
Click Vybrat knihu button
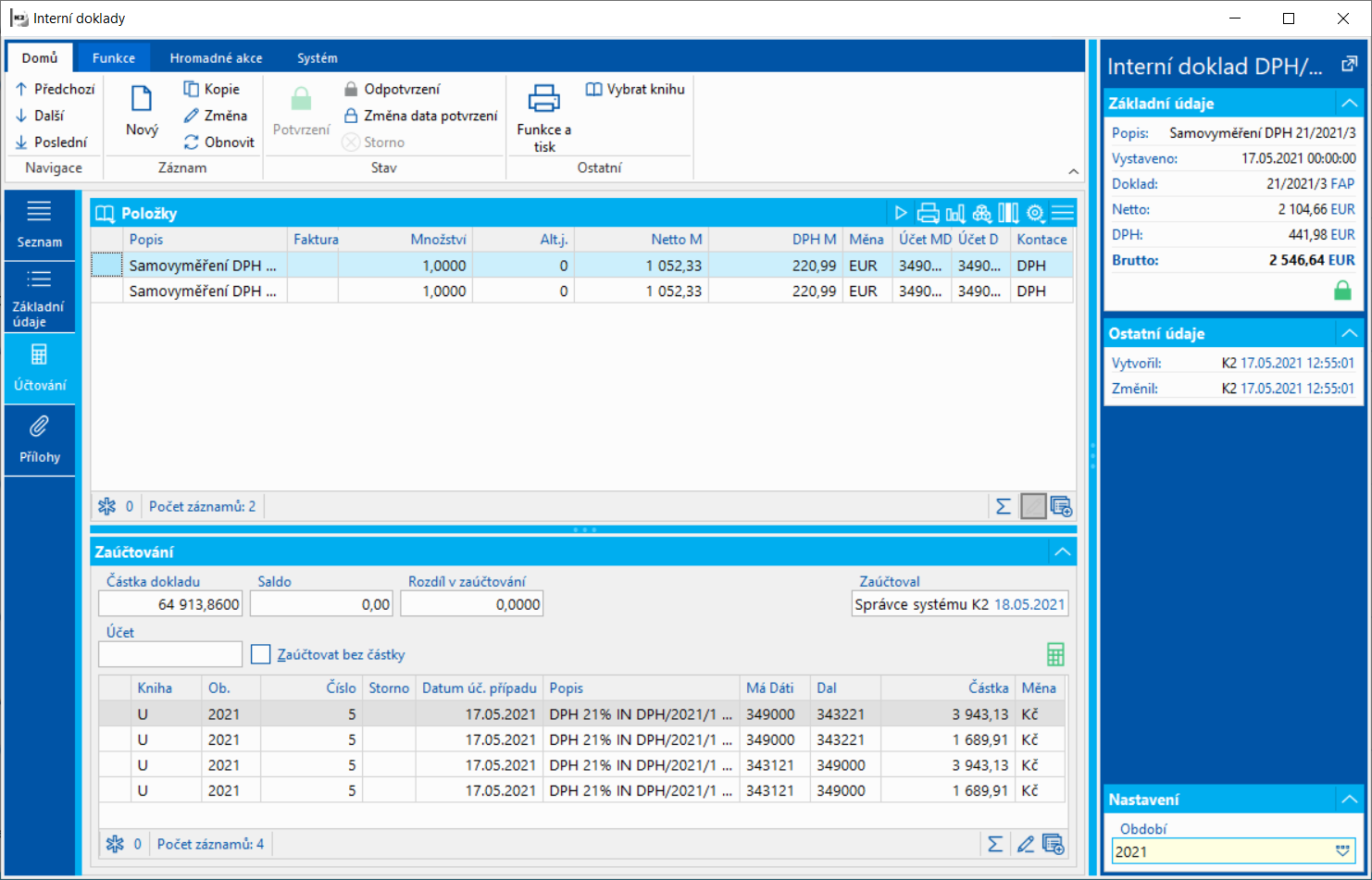(x=635, y=89)
